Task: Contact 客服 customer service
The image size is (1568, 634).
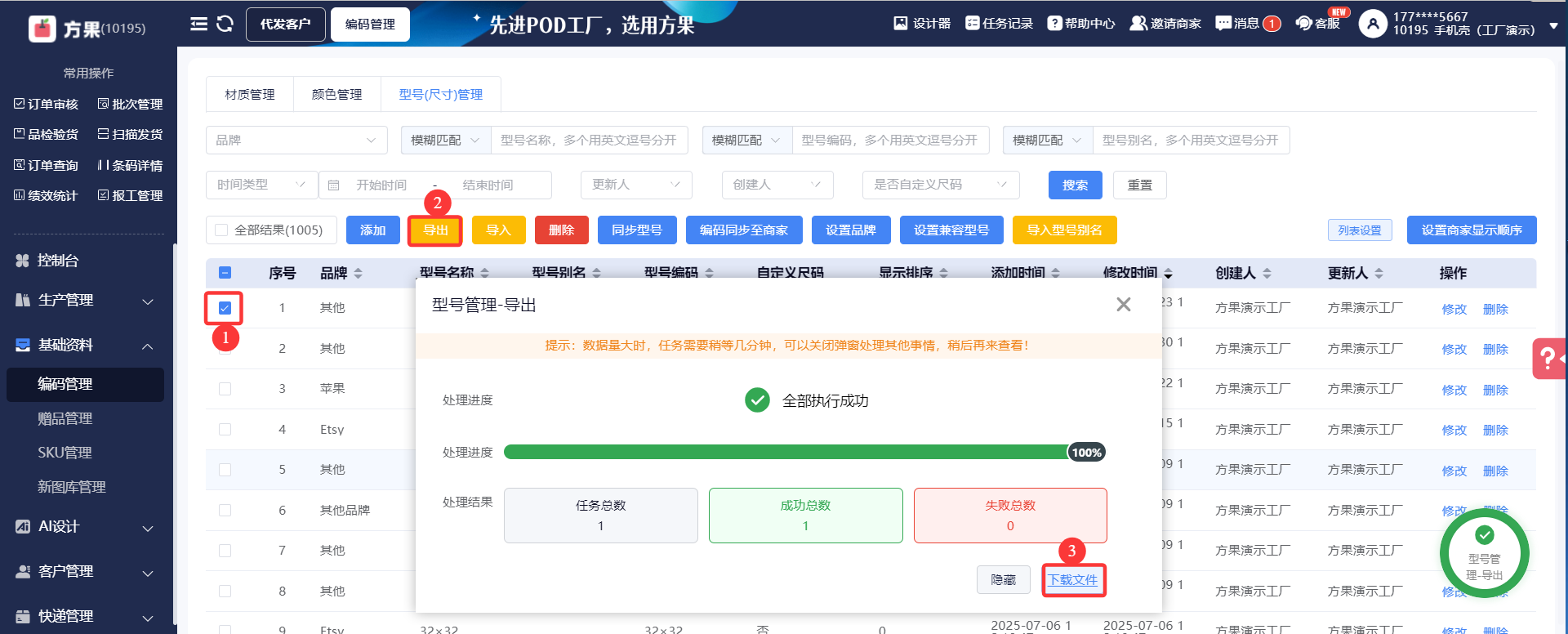Action: point(1318,24)
